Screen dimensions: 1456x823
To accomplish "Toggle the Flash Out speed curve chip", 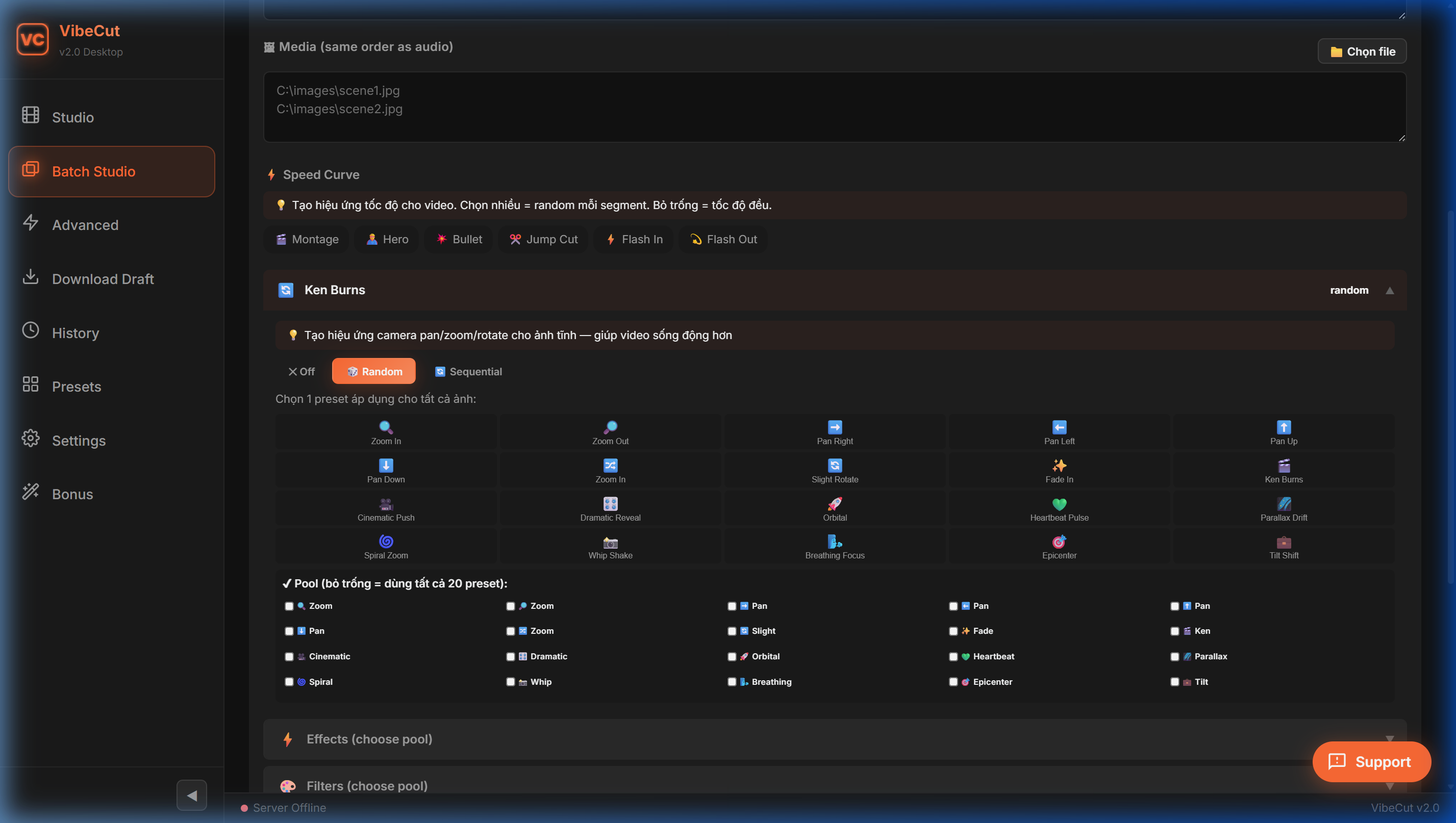I will [723, 240].
